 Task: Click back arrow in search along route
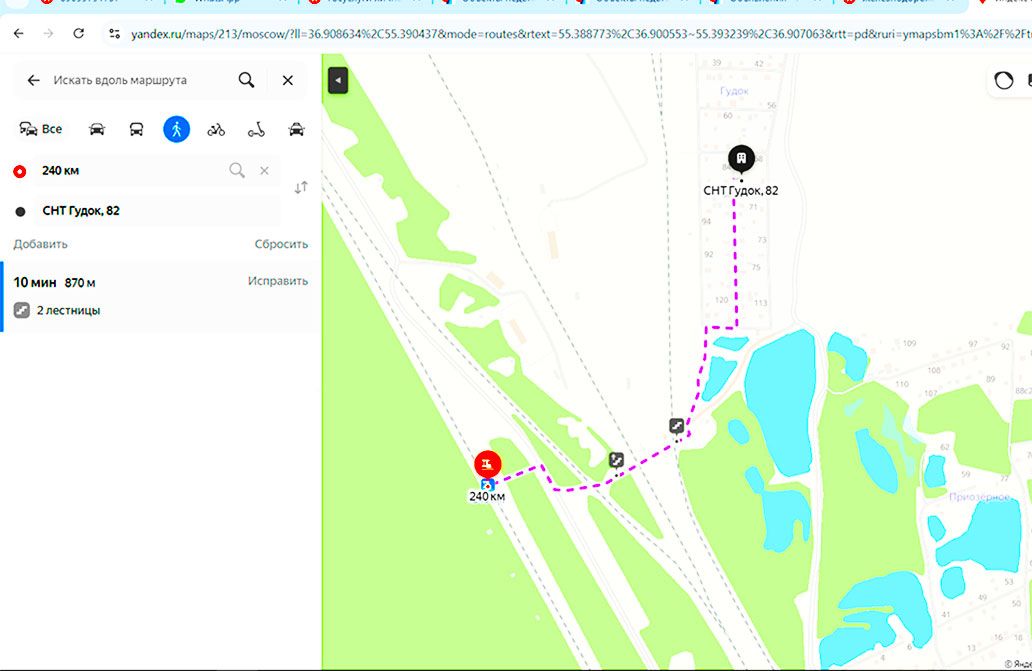click(x=33, y=80)
